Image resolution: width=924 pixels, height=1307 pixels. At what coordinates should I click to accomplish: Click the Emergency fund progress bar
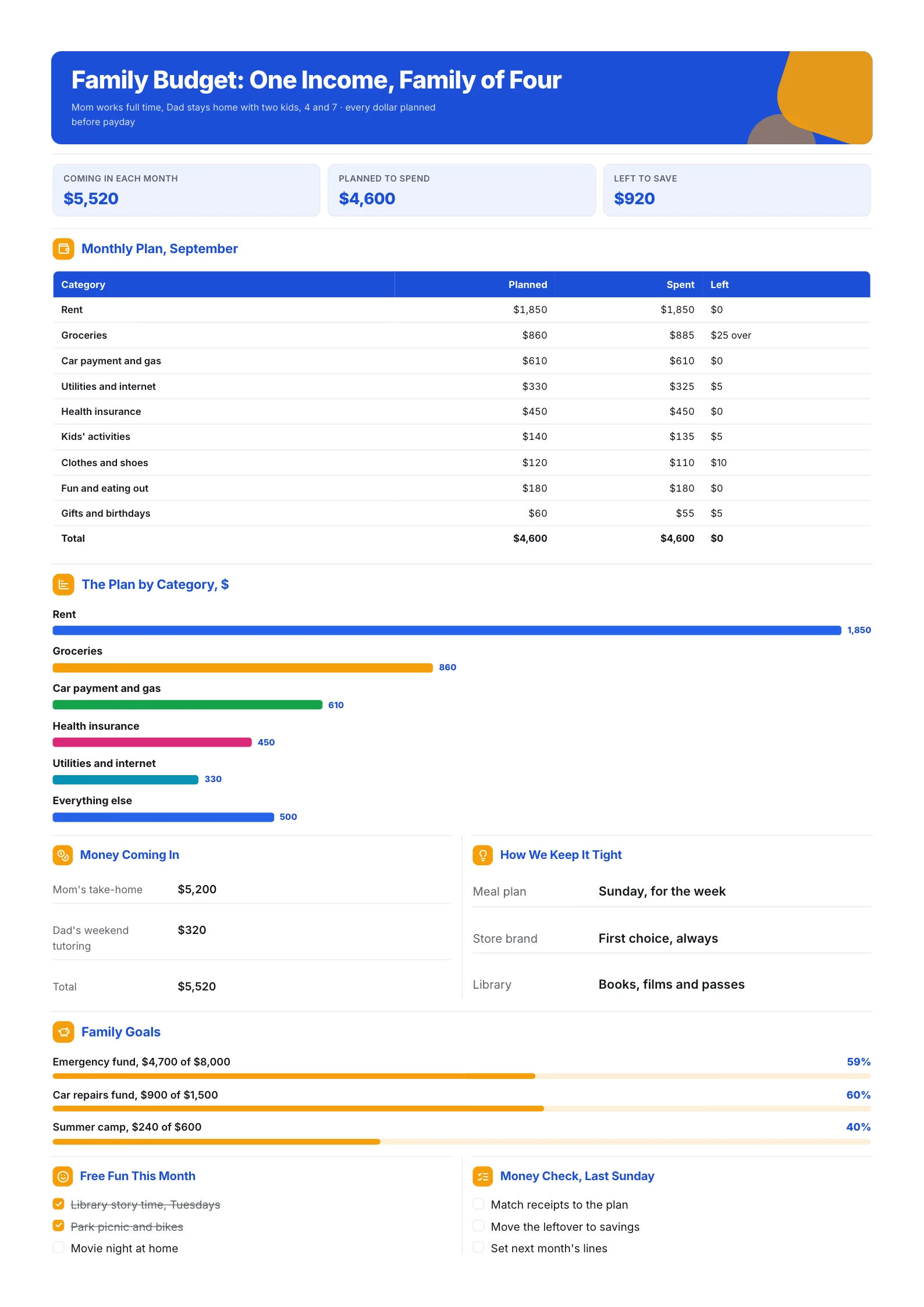[x=462, y=1077]
